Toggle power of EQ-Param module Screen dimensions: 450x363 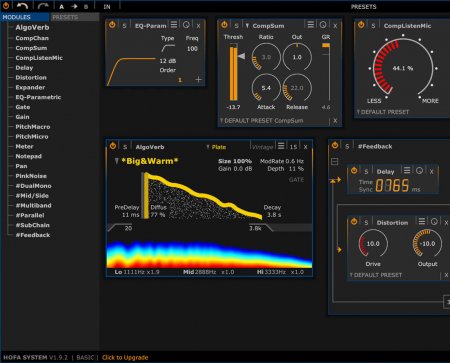point(112,25)
